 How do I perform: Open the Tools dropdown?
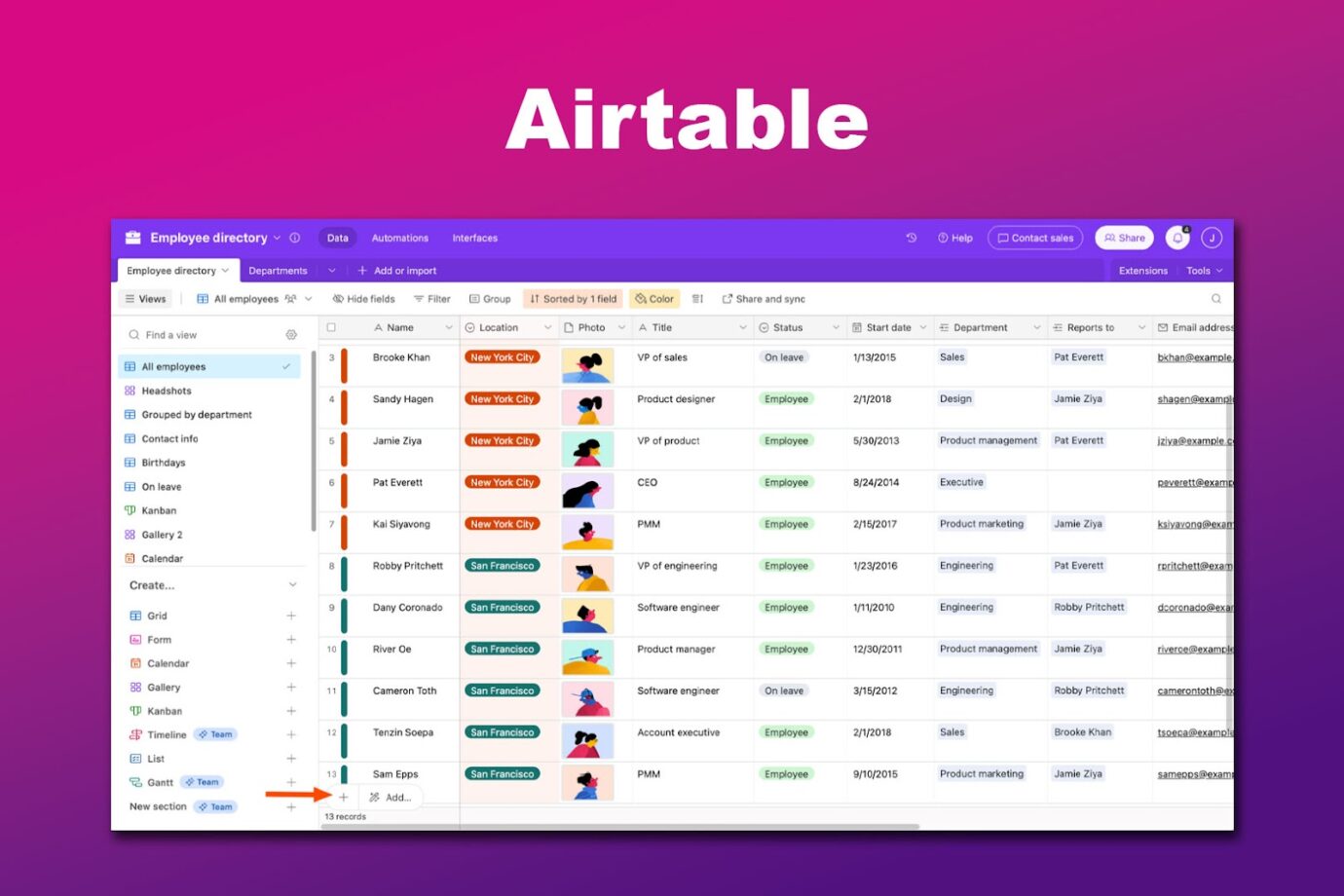[x=1204, y=271]
